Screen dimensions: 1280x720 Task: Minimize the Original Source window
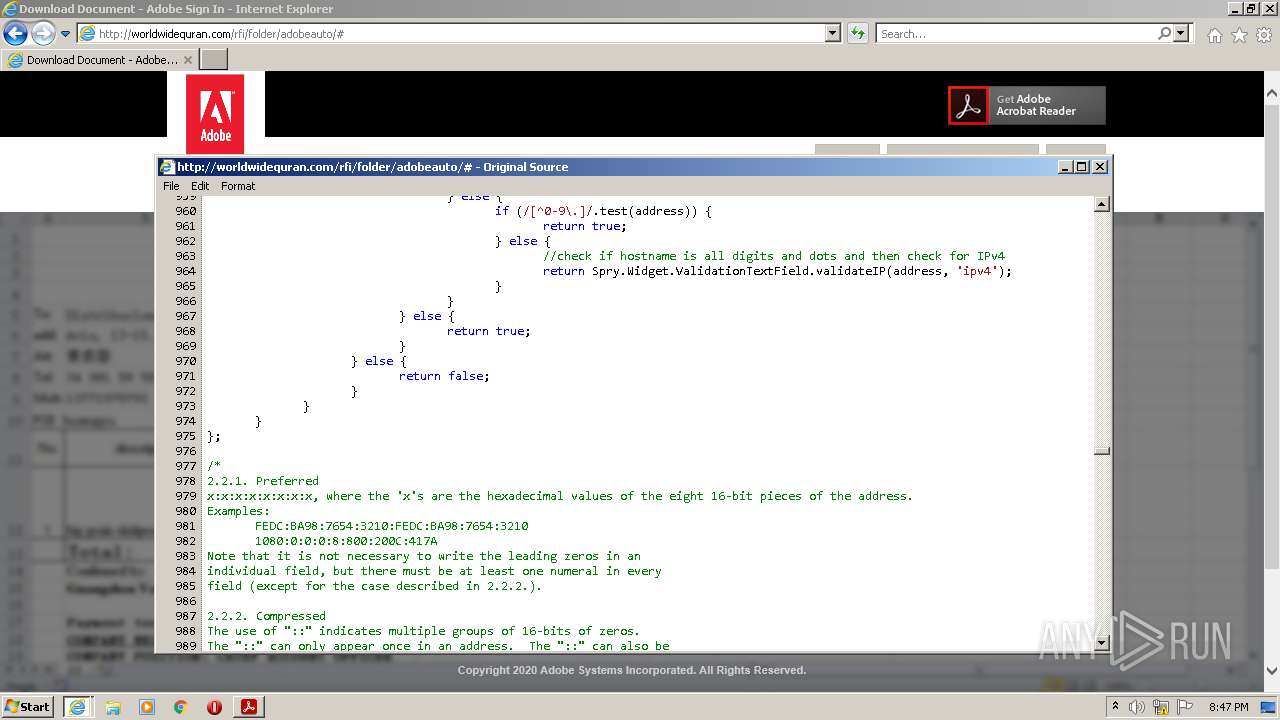click(x=1065, y=167)
